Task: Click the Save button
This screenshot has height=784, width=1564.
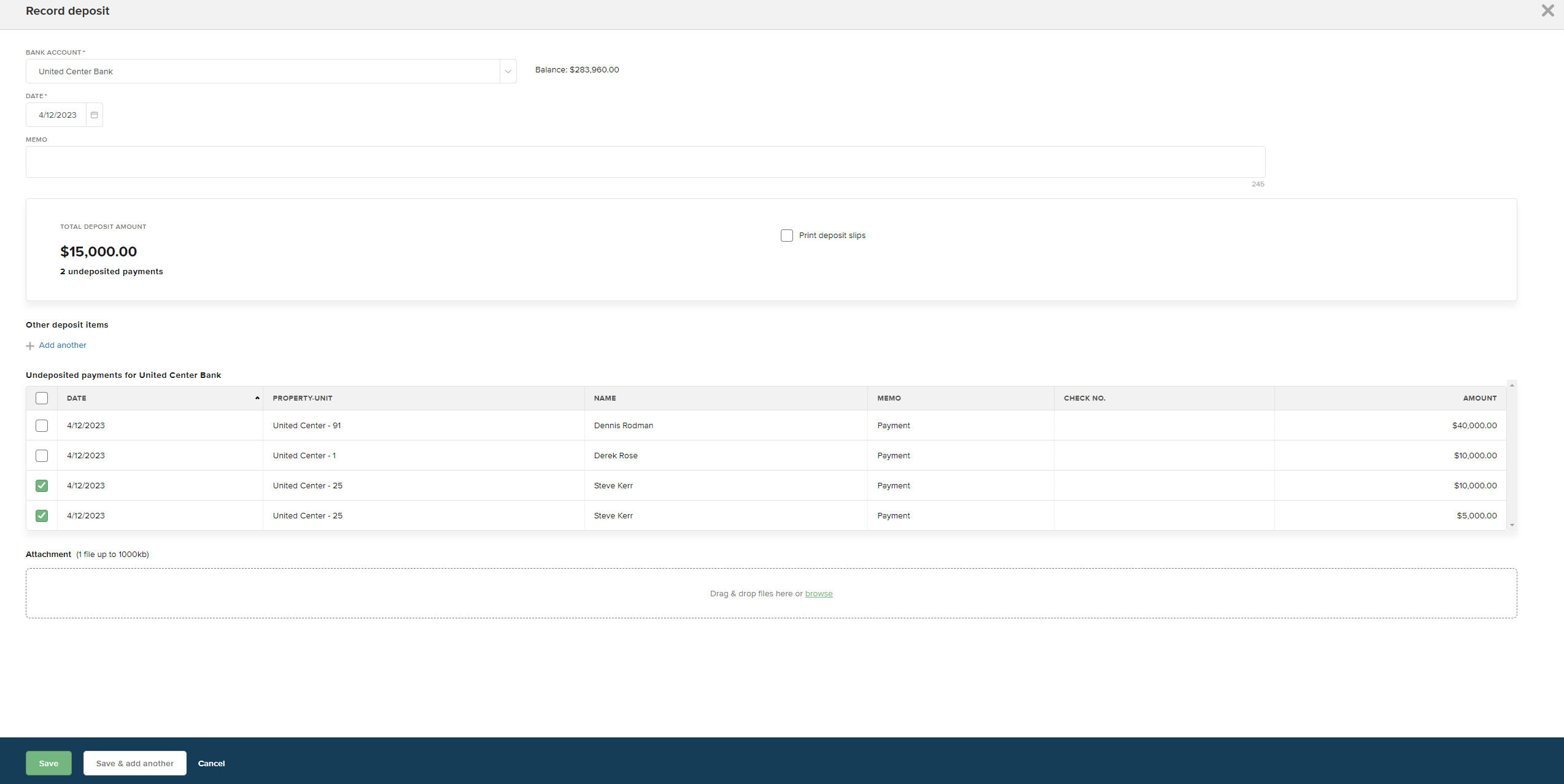Action: (48, 763)
